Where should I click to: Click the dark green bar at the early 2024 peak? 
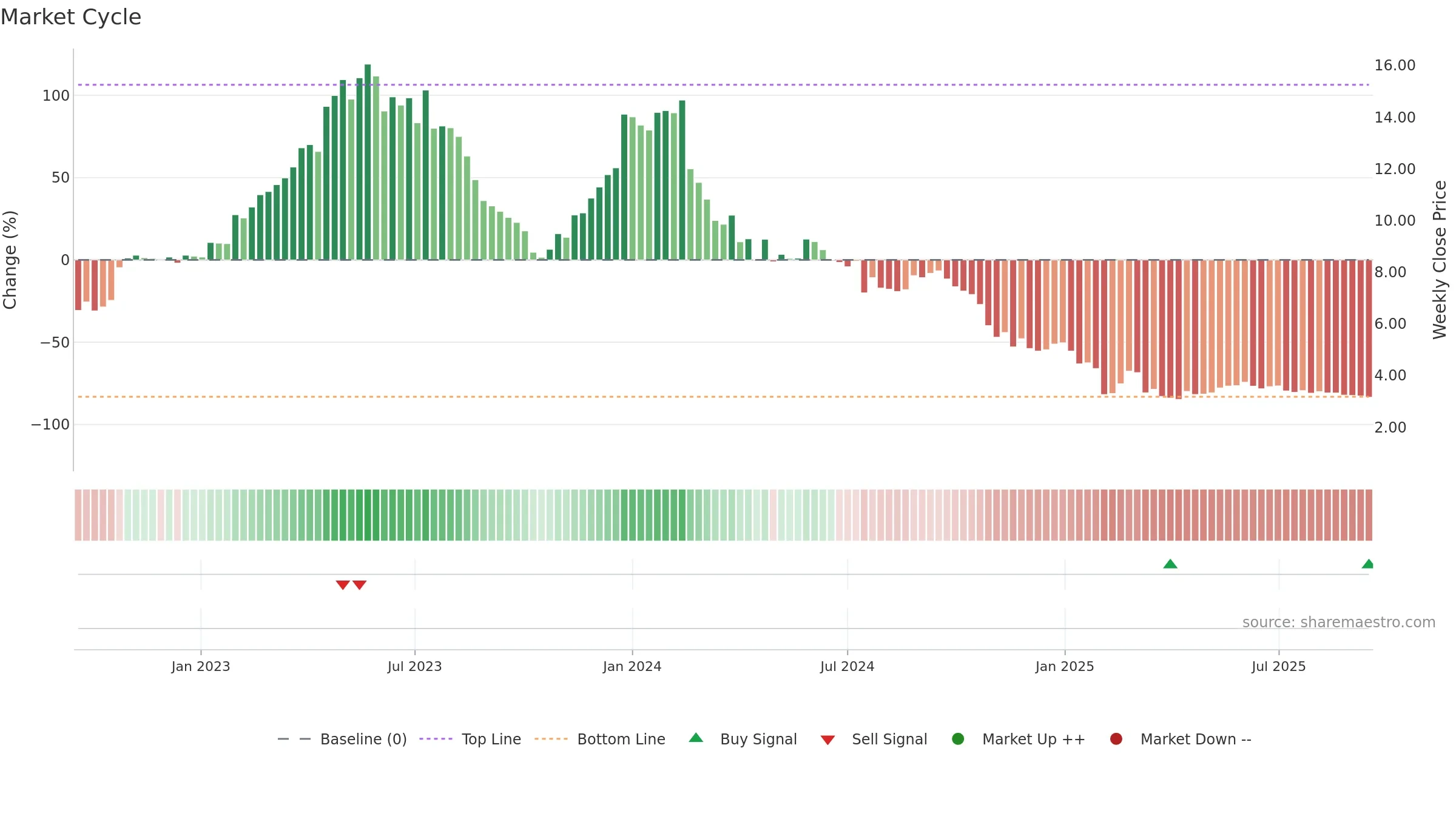coord(682,180)
